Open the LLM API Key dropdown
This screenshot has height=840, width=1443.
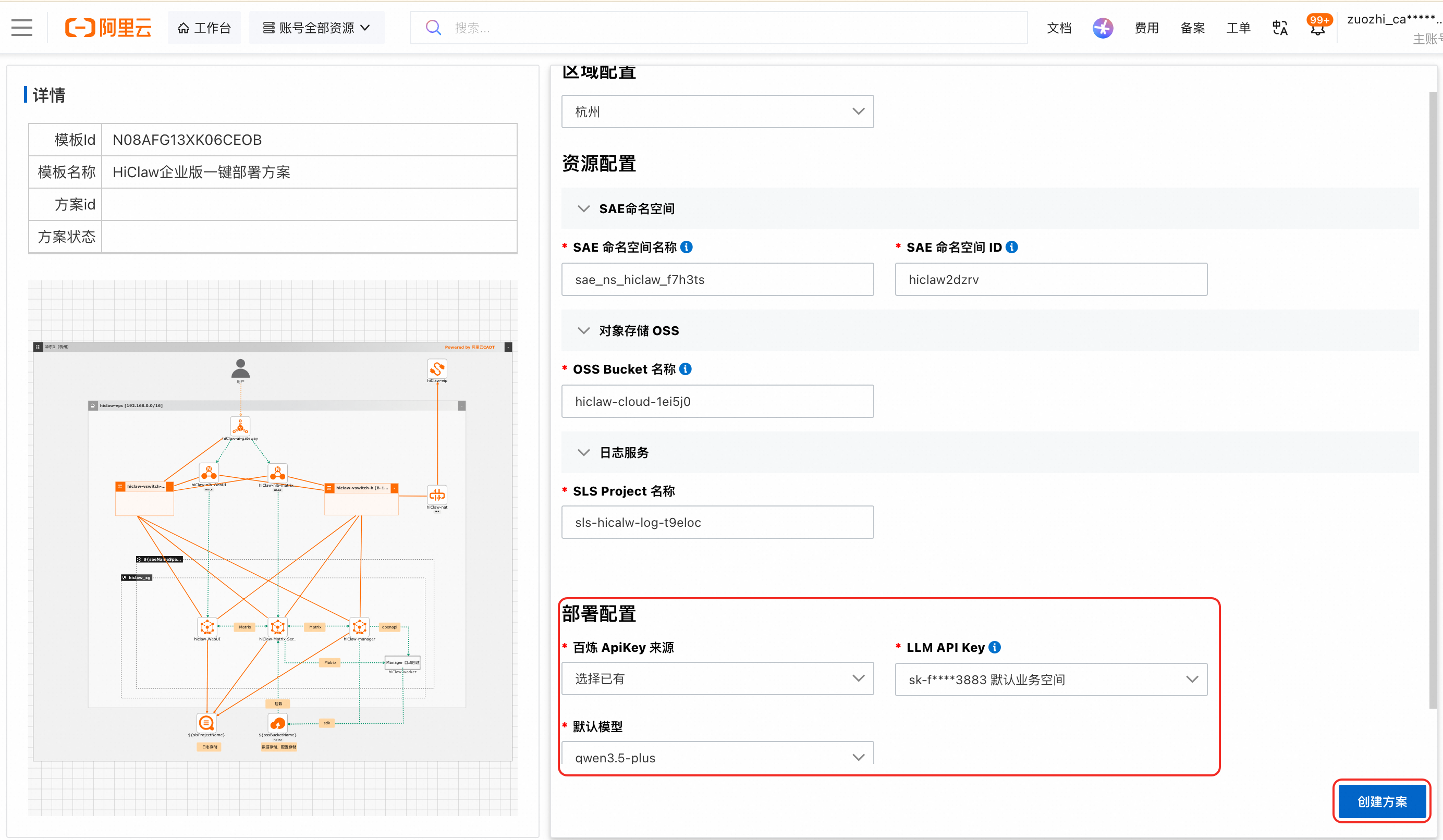[1051, 679]
